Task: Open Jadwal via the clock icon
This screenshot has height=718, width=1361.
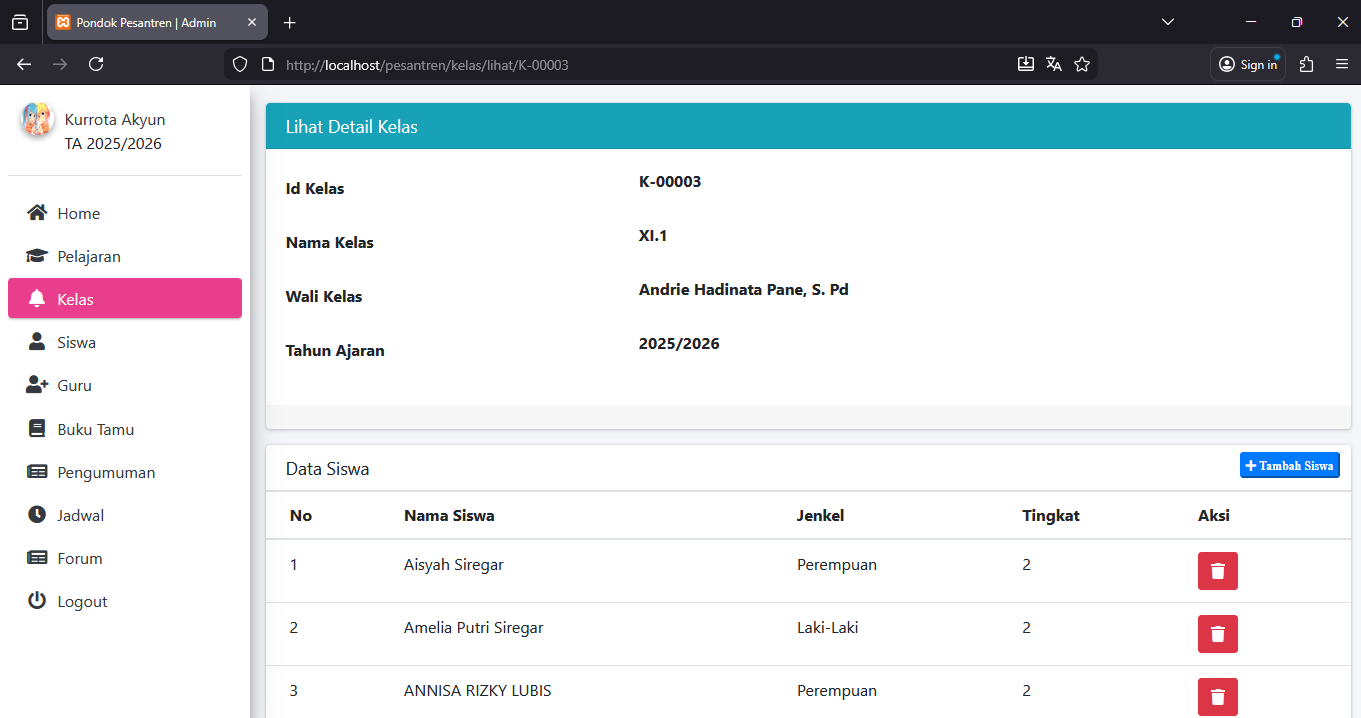Action: pyautogui.click(x=37, y=515)
